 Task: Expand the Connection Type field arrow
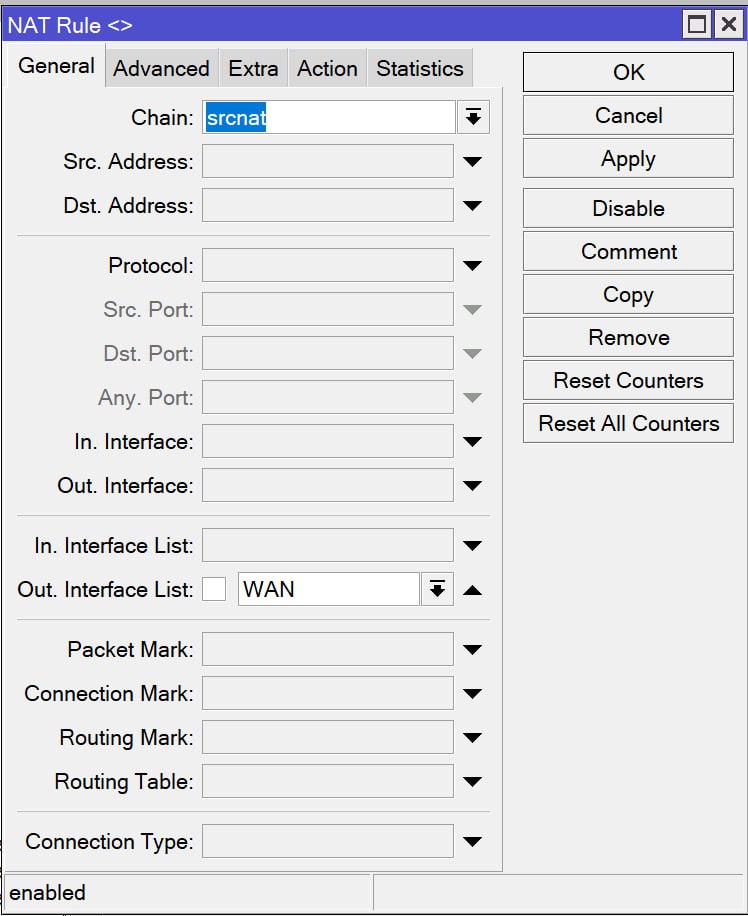(x=472, y=842)
